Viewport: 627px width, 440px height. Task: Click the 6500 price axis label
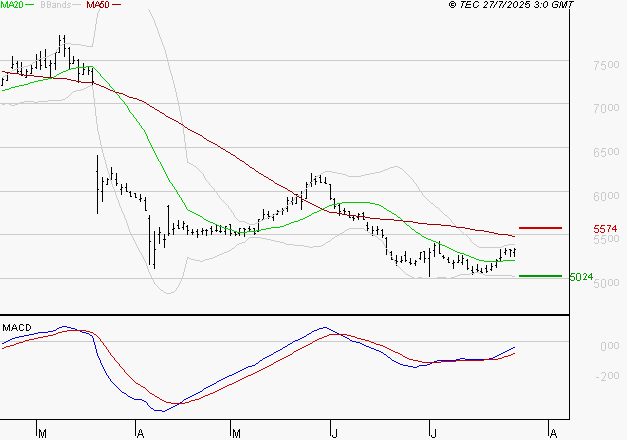point(606,152)
